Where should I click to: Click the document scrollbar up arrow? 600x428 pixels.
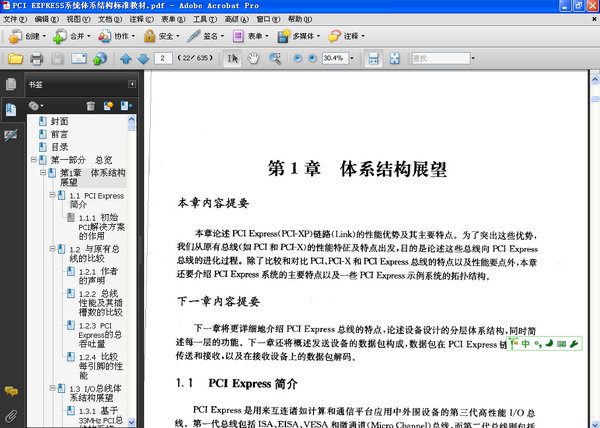click(595, 80)
